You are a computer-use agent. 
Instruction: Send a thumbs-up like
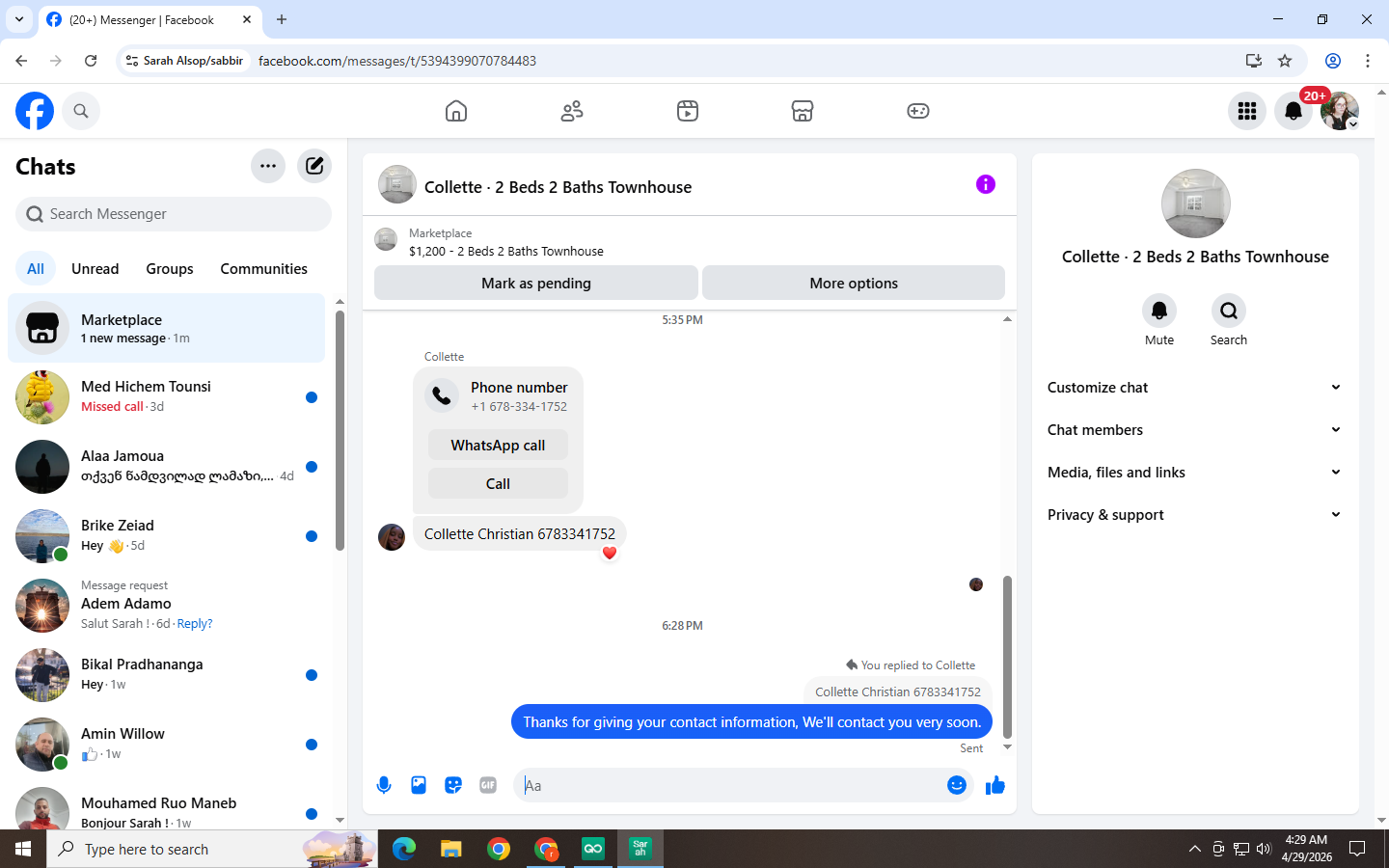coord(995,785)
